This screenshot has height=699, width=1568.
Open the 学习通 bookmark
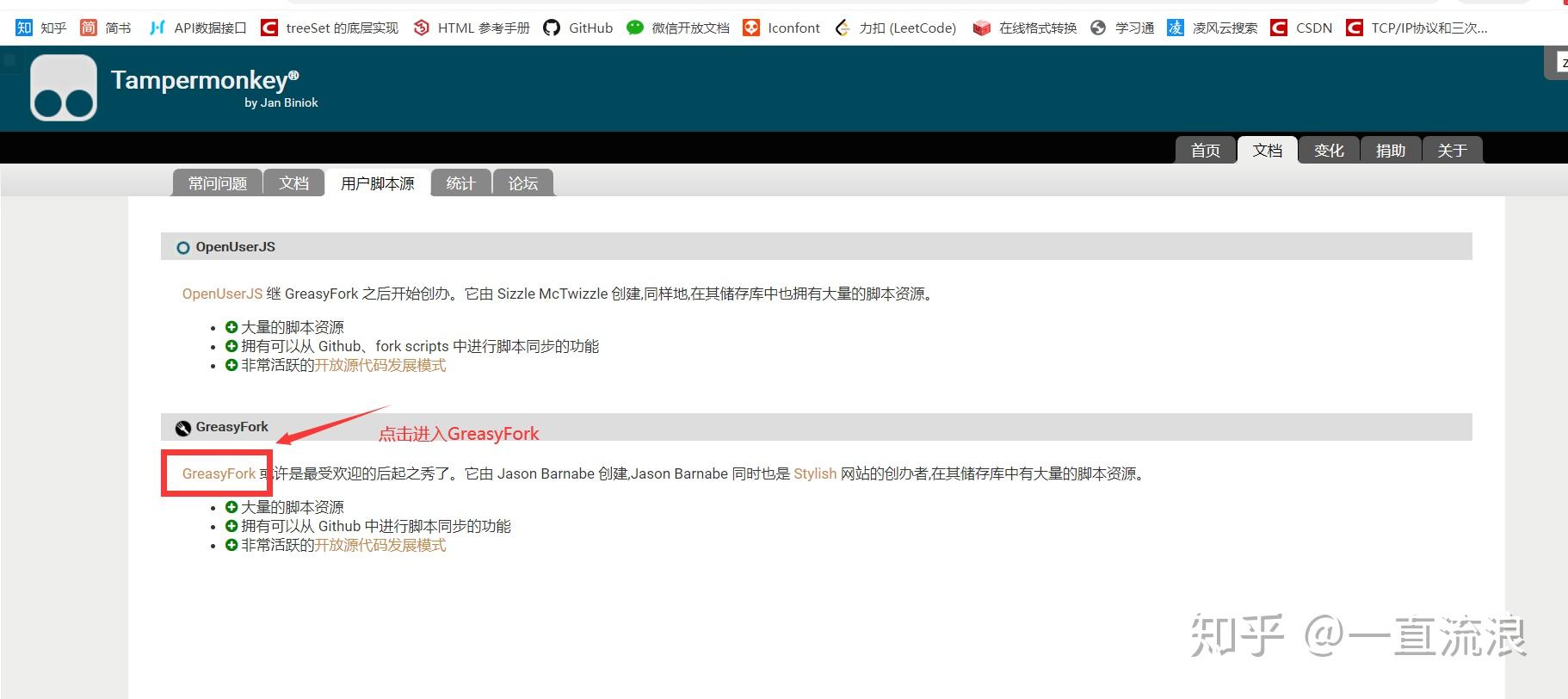[1122, 28]
